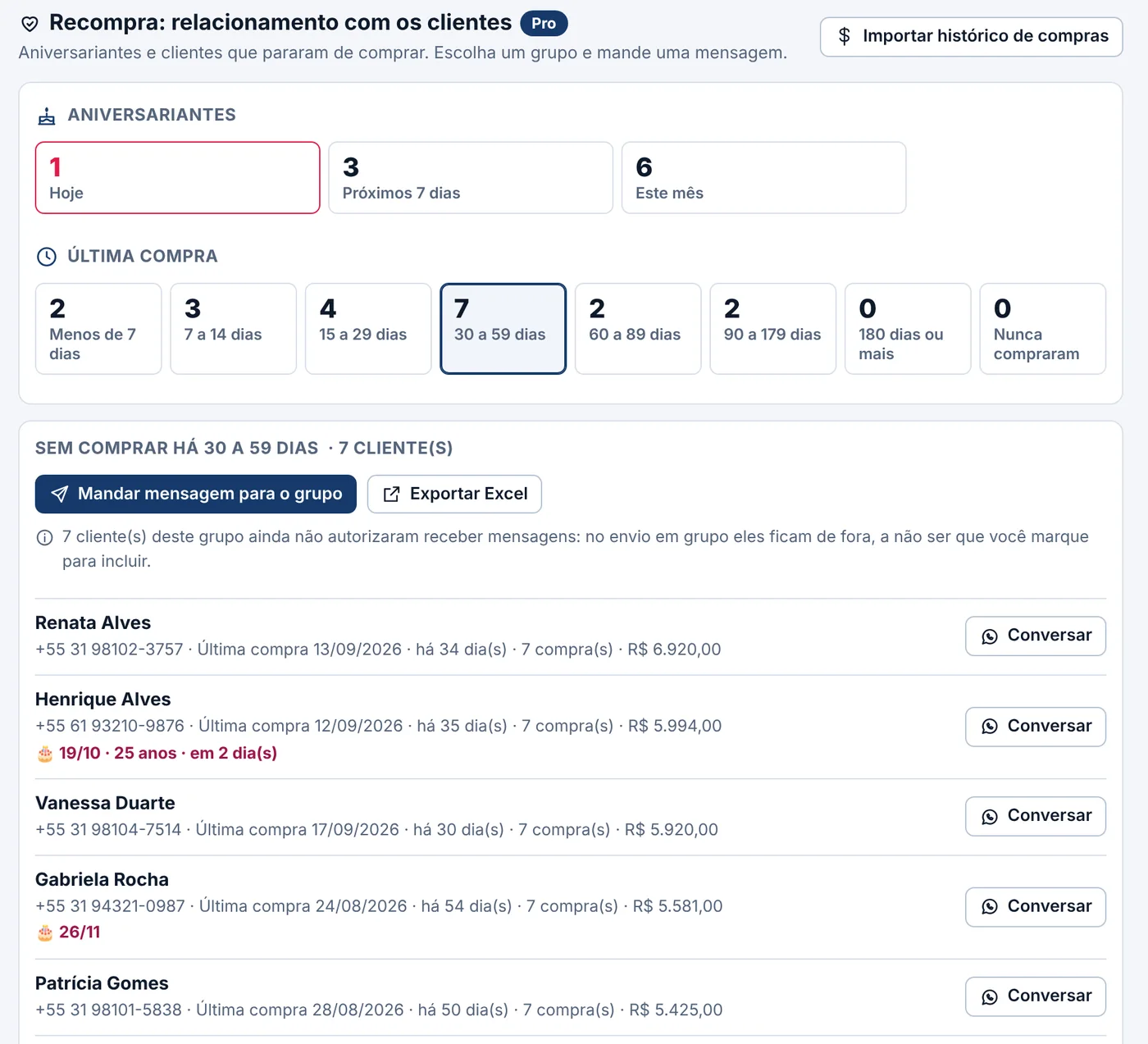
Task: Click the 'SEM COMPRAR HÁ 30 A 59 DIAS' heading
Action: pyautogui.click(x=176, y=449)
